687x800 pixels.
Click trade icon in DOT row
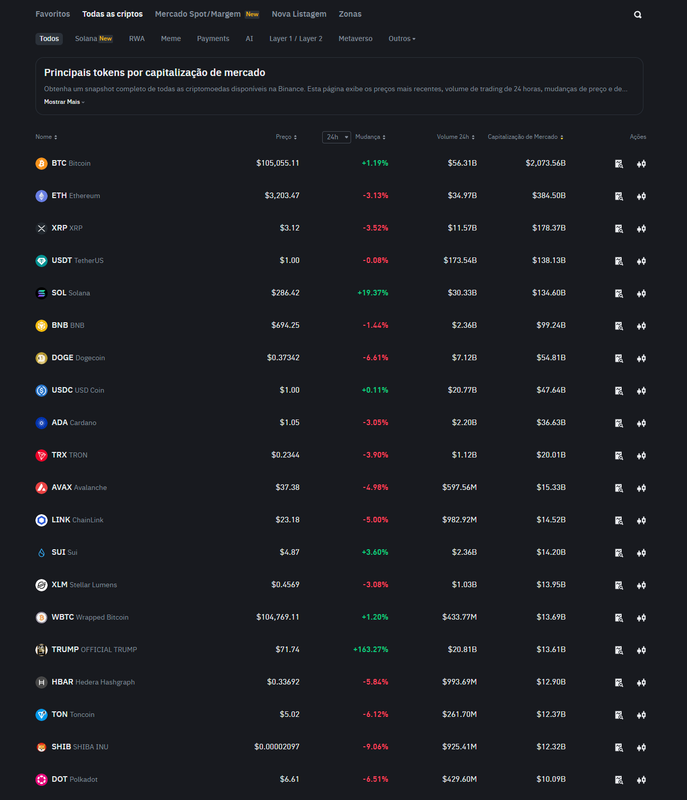click(x=642, y=780)
